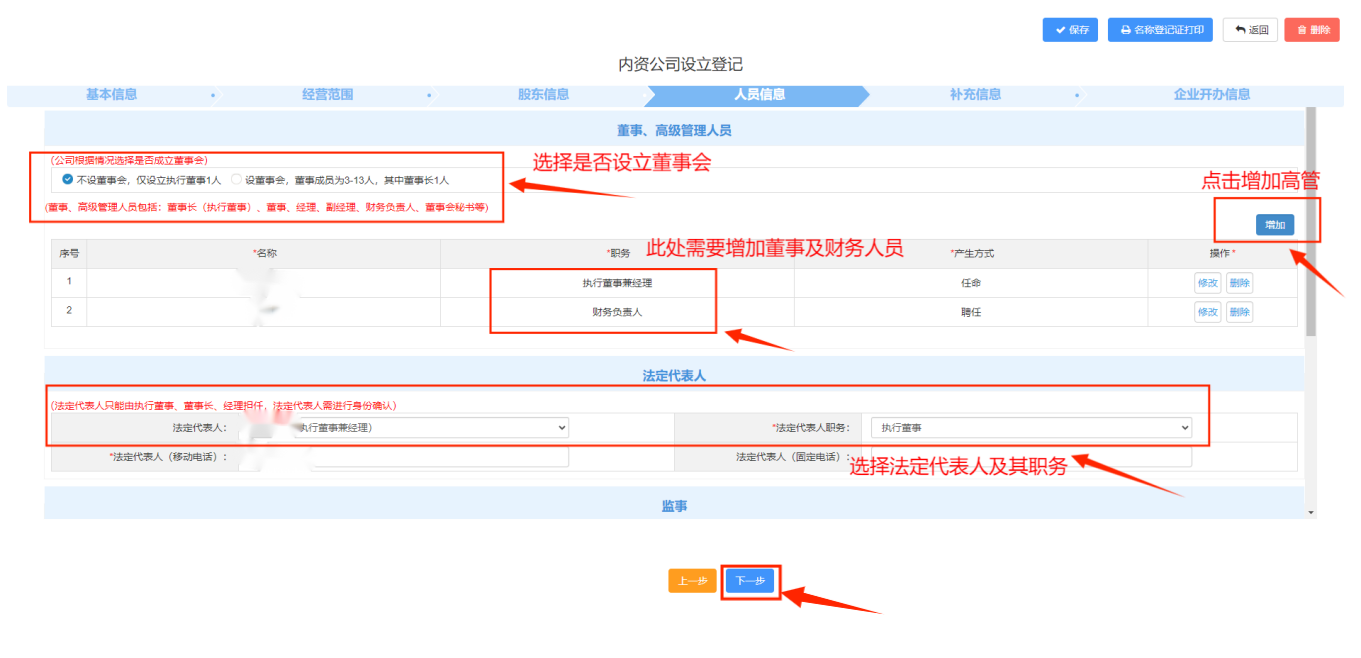The height and width of the screenshot is (658, 1361).
Task: Click the down arrow of the vertical scrollbar
Action: (x=1311, y=512)
